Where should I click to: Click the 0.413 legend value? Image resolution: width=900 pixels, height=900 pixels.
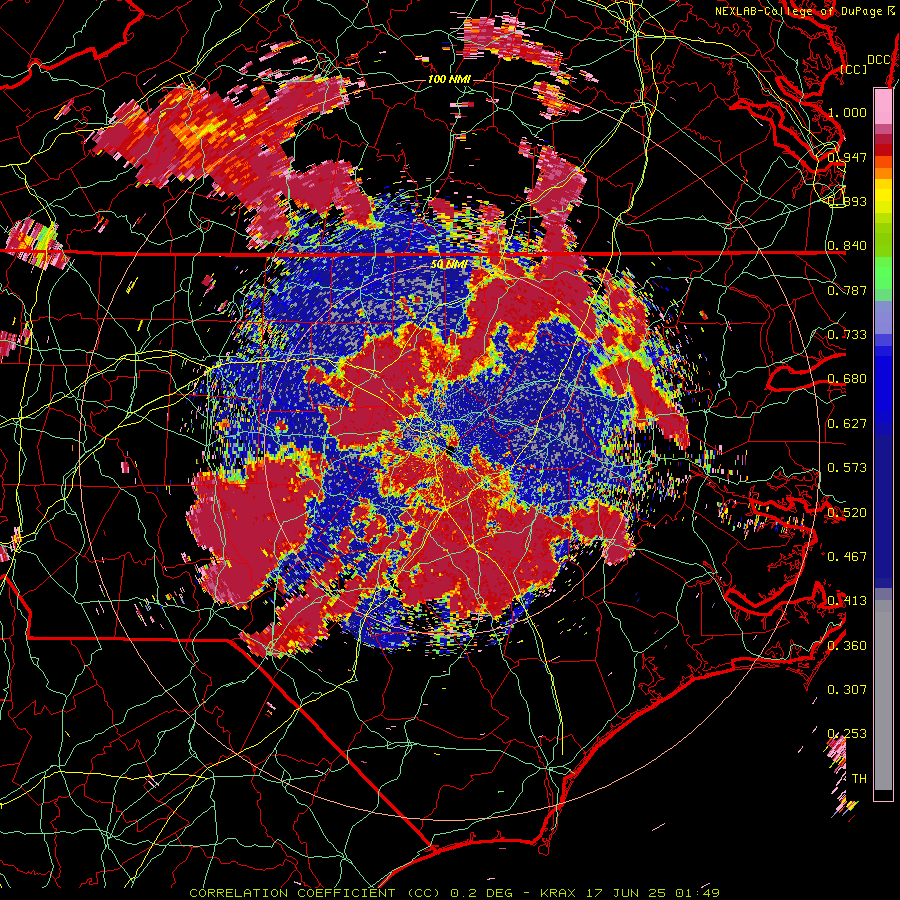click(x=847, y=601)
